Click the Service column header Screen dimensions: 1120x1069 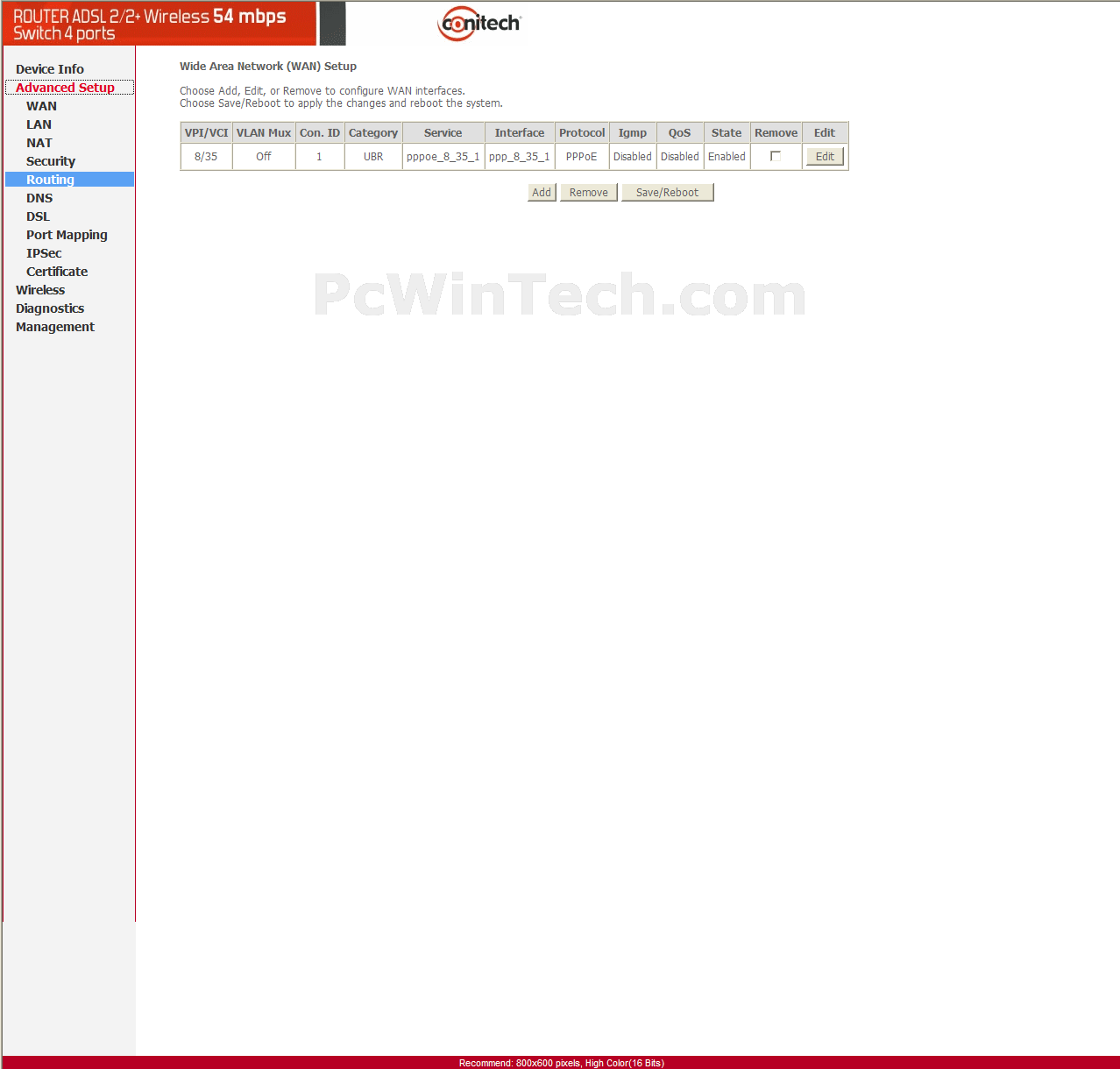(x=443, y=133)
